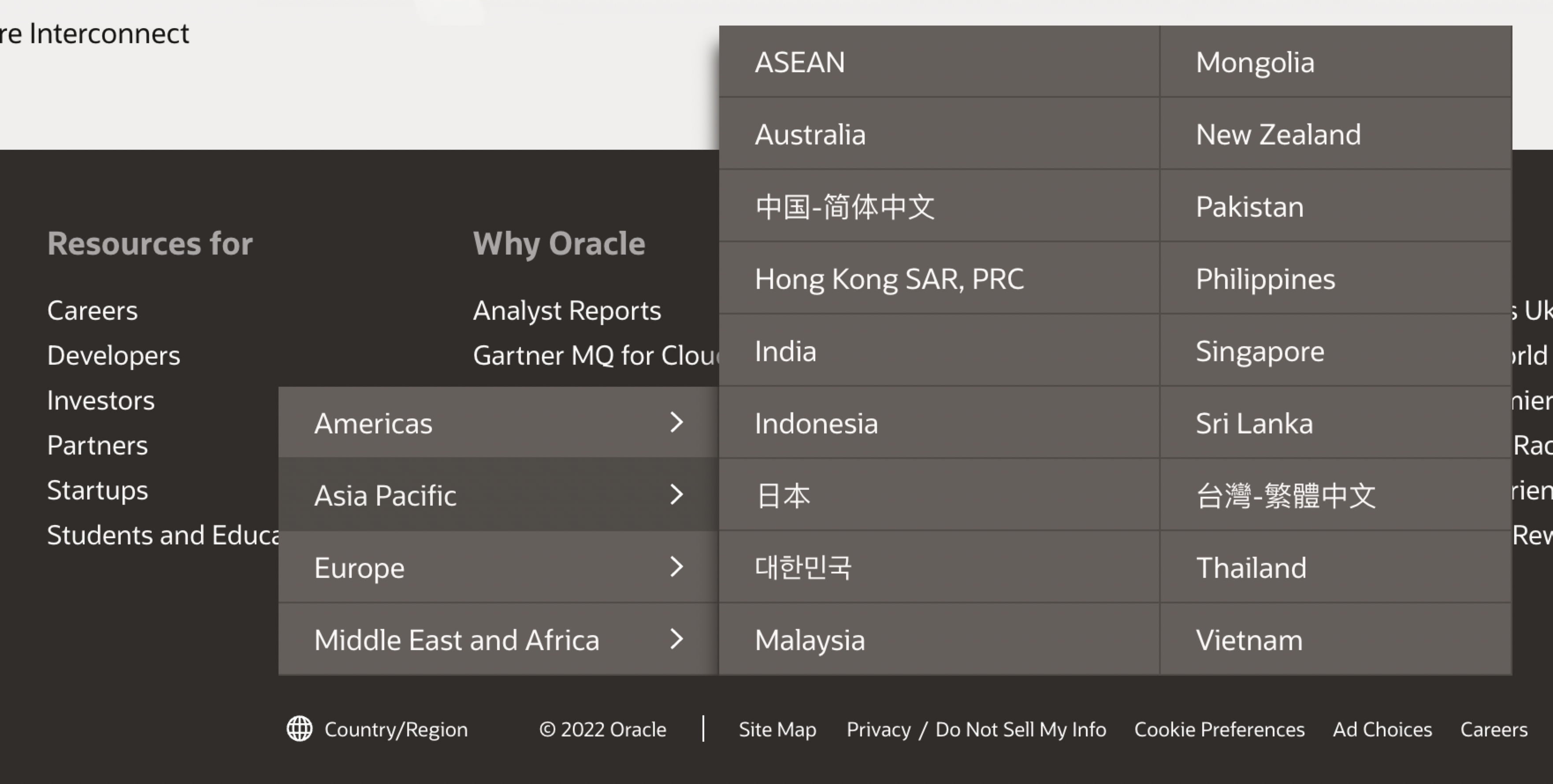
Task: Select ASEAN from the region list
Action: (x=799, y=62)
